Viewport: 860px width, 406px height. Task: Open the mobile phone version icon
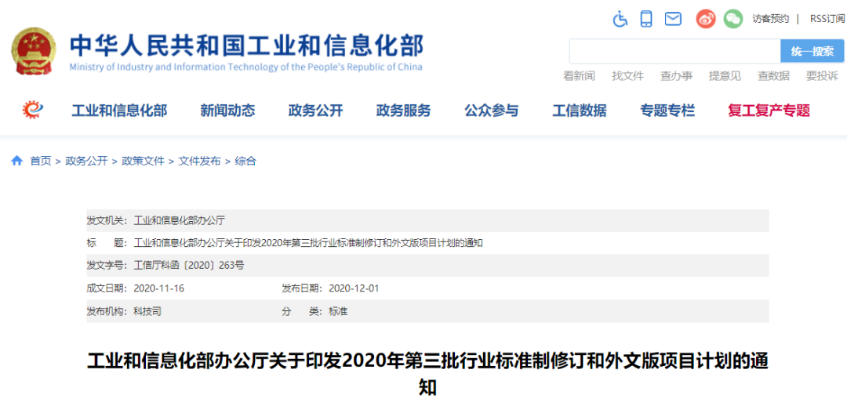(x=647, y=19)
